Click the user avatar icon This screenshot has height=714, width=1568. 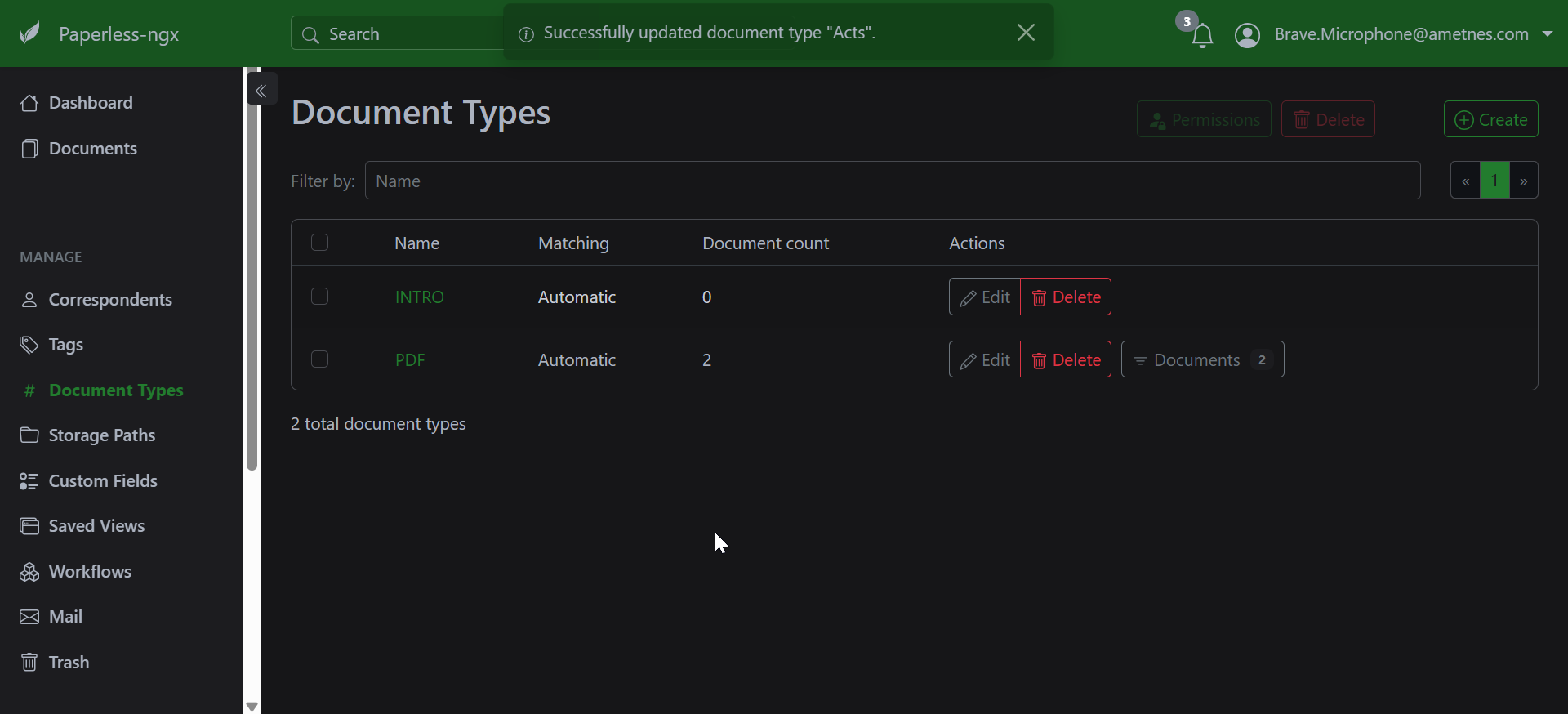[1247, 35]
